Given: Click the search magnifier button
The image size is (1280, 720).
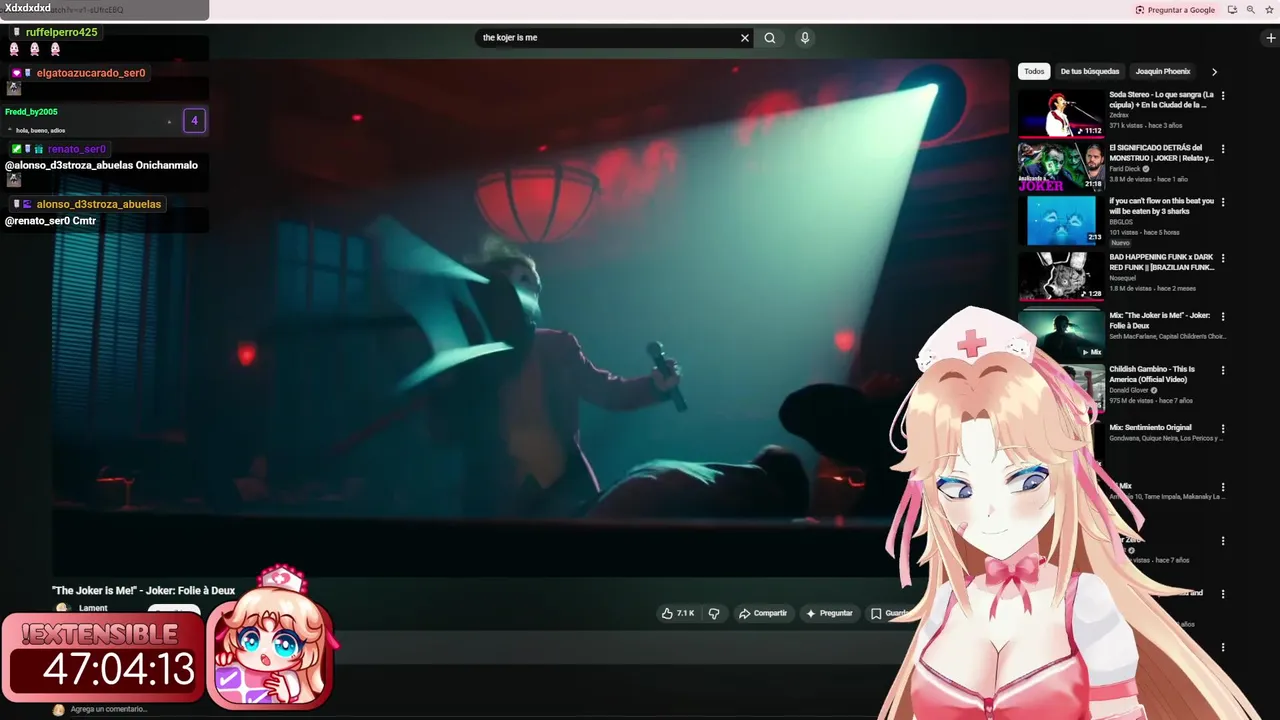Looking at the screenshot, I should 770,38.
